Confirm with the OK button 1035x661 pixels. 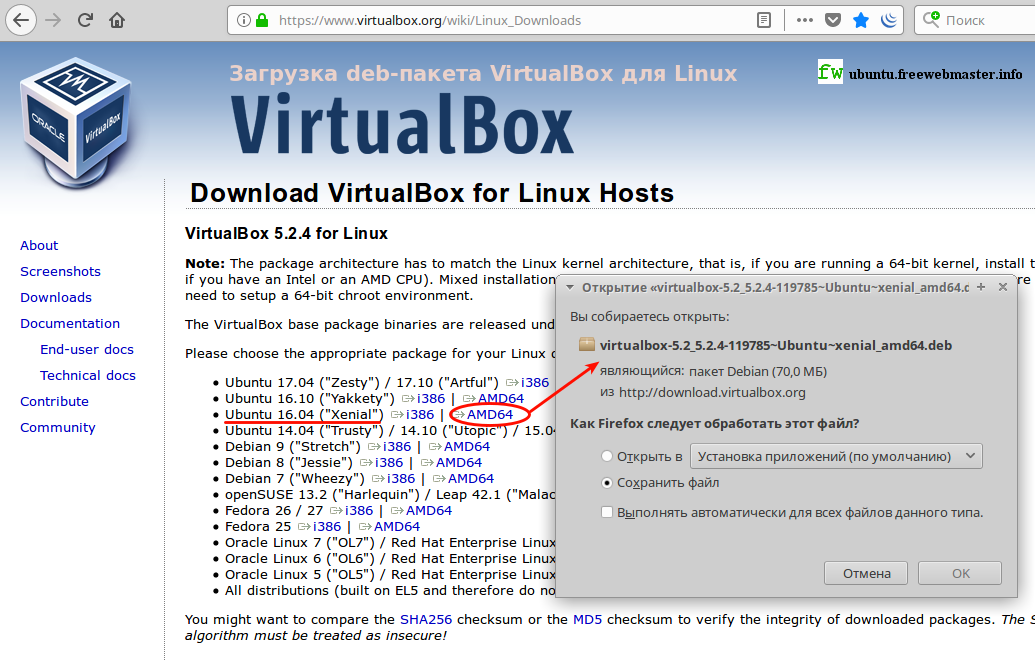960,573
